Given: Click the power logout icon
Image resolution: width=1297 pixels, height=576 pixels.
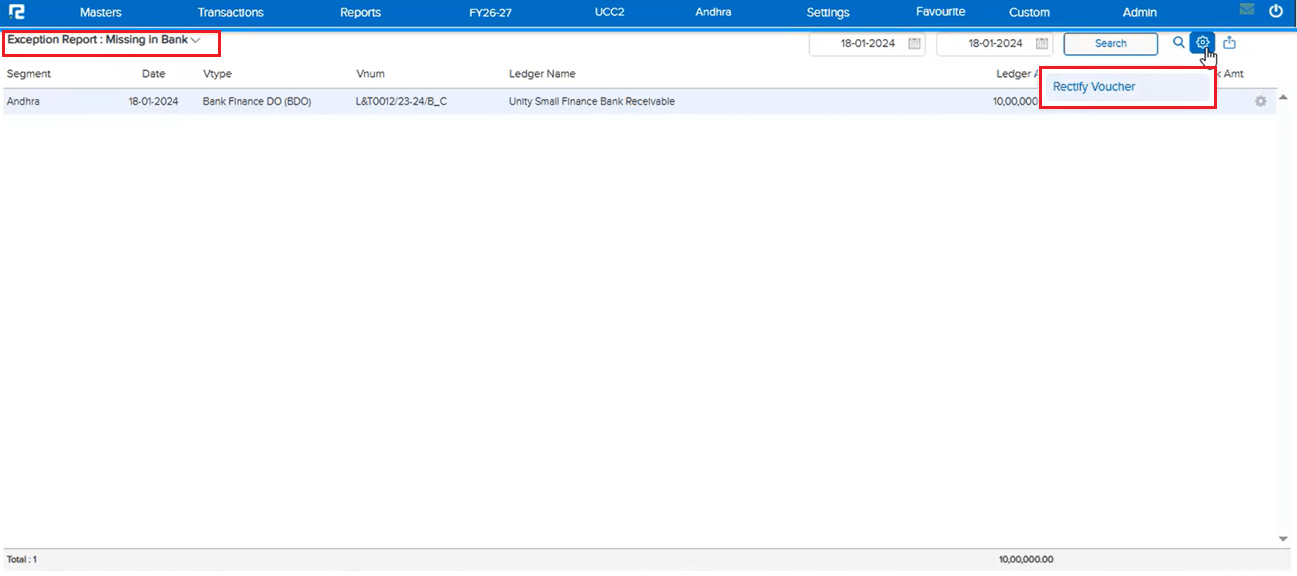Looking at the screenshot, I should click(x=1275, y=12).
